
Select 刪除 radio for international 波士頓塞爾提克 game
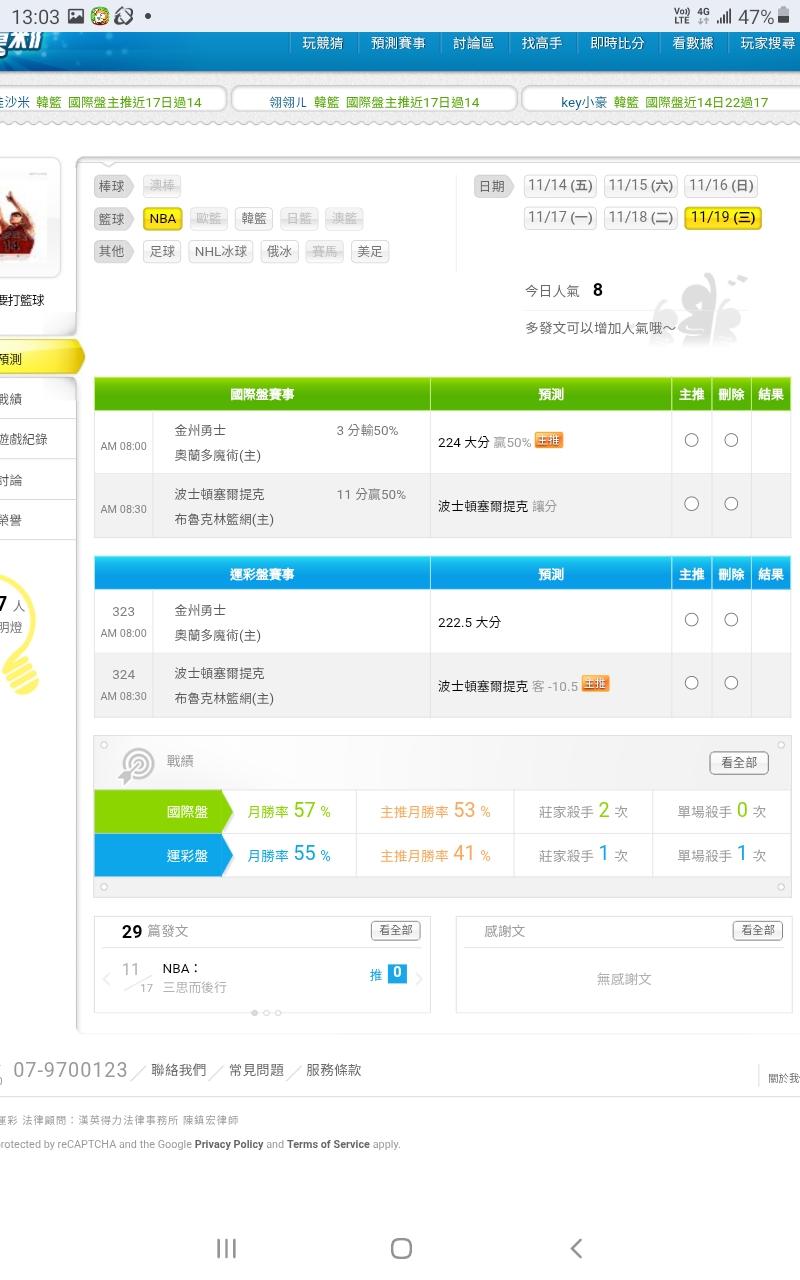(x=731, y=504)
